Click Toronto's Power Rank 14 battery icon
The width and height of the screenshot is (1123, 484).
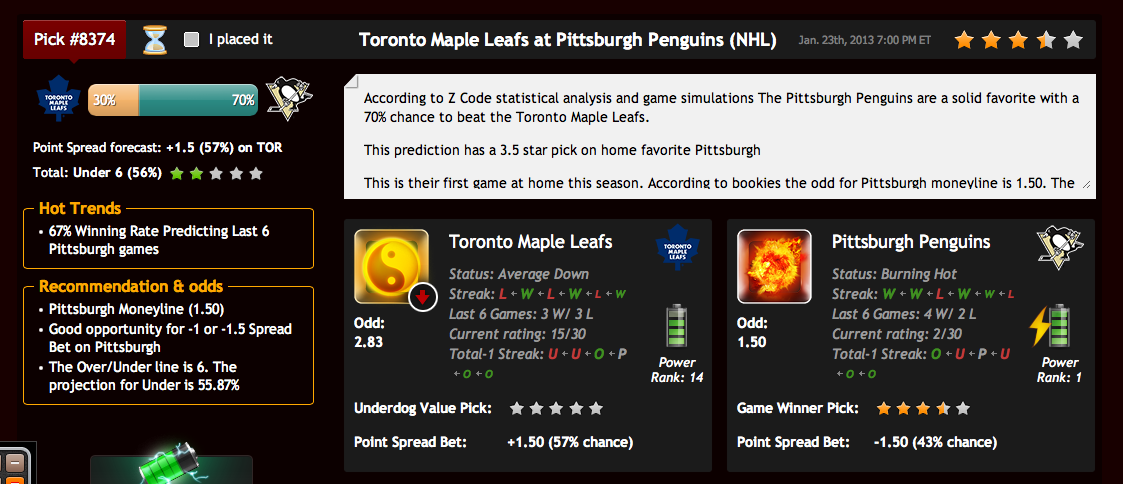coord(676,326)
